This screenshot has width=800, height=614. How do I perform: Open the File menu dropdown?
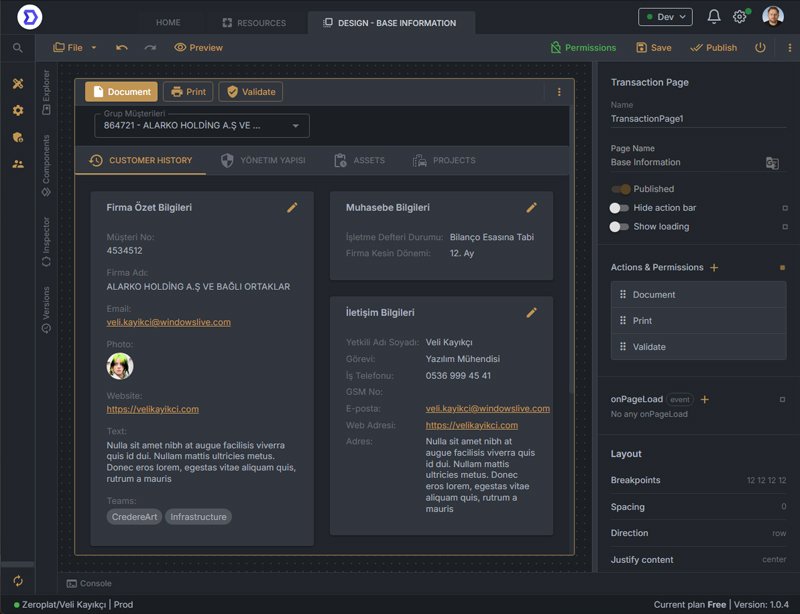pos(76,47)
